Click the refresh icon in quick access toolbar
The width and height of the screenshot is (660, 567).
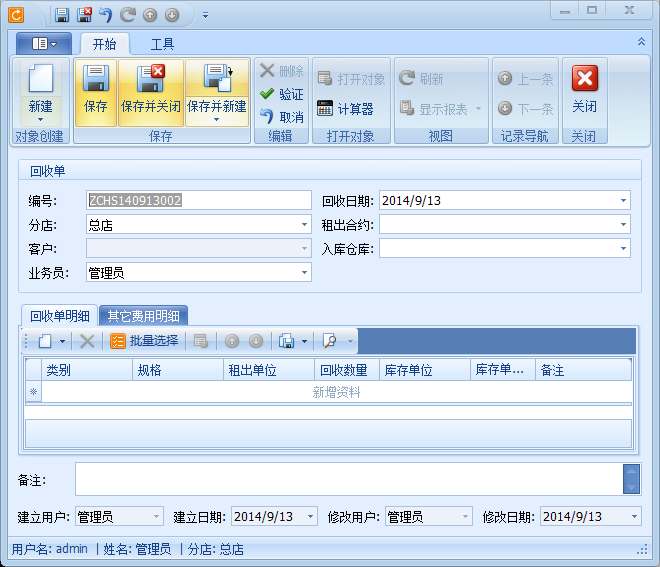pos(128,15)
